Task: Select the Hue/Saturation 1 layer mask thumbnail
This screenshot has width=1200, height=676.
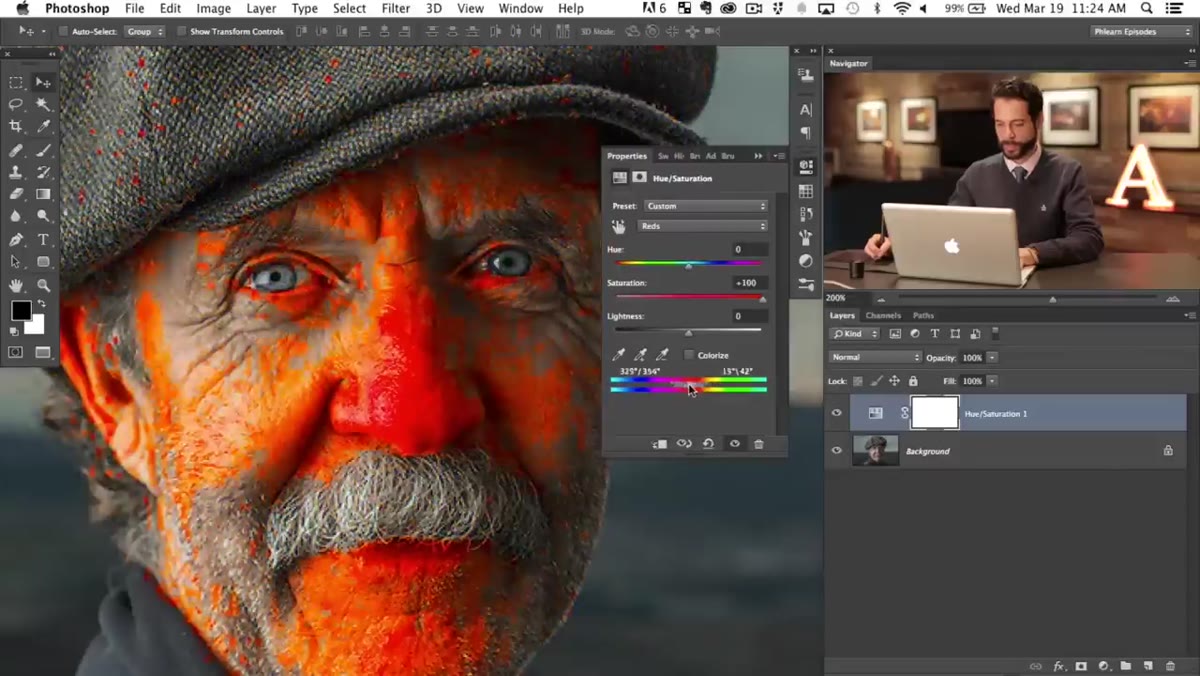Action: (x=935, y=413)
